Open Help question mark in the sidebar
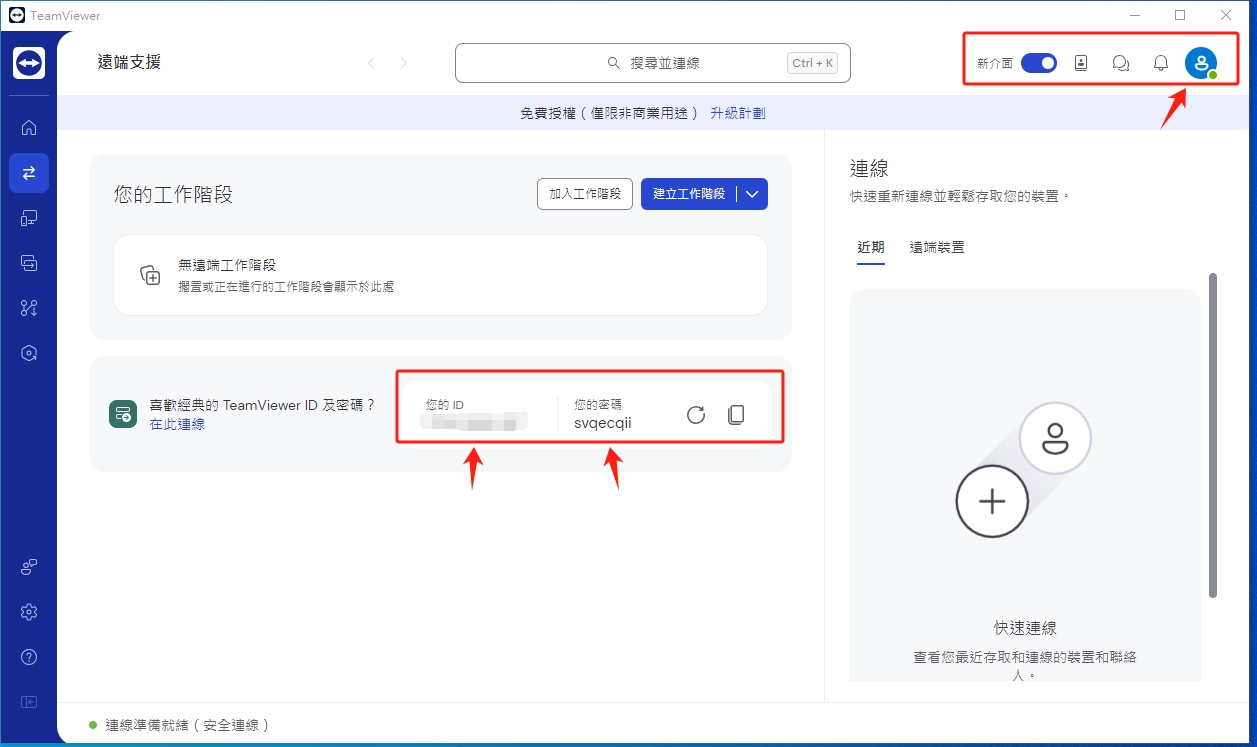The height and width of the screenshot is (747, 1257). 29,657
